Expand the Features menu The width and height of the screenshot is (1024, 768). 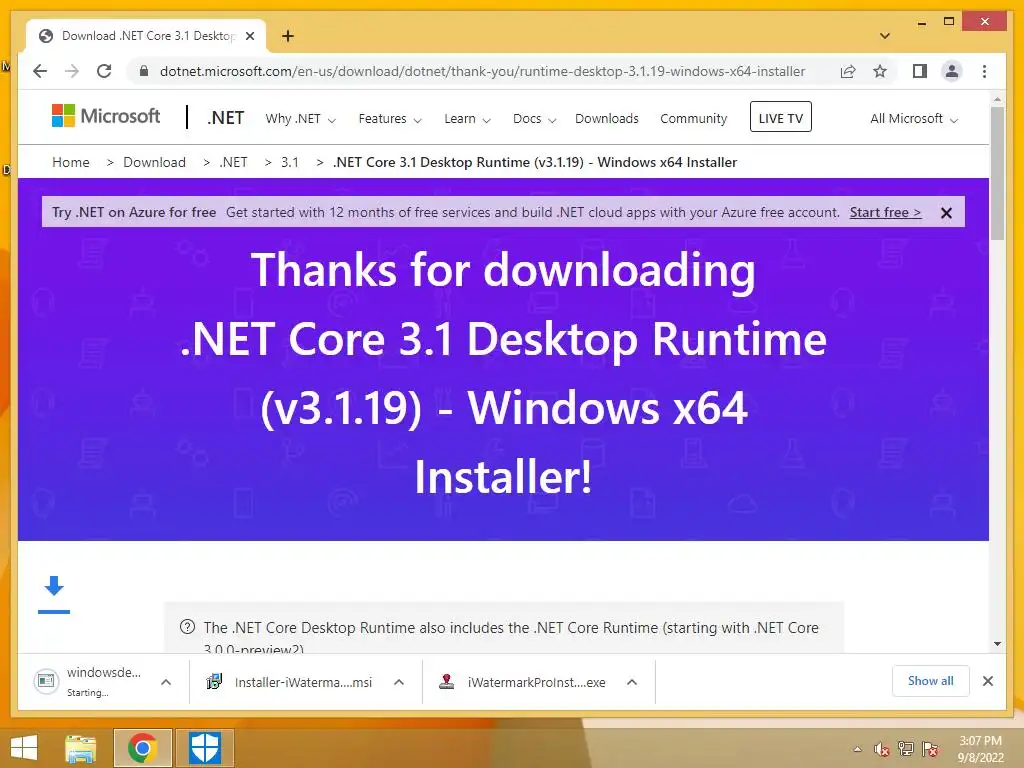click(390, 119)
